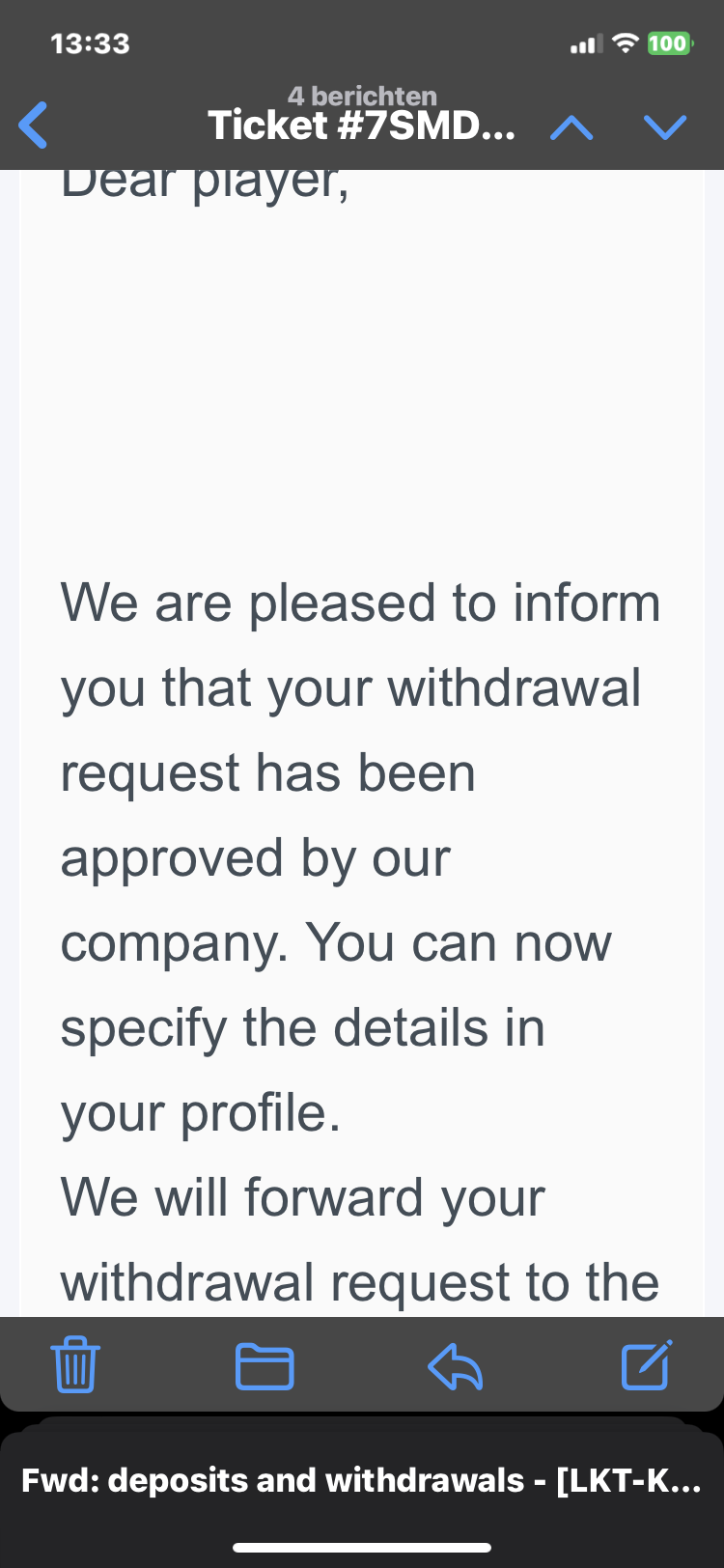Tap the "We will forward your" line

point(303,1198)
